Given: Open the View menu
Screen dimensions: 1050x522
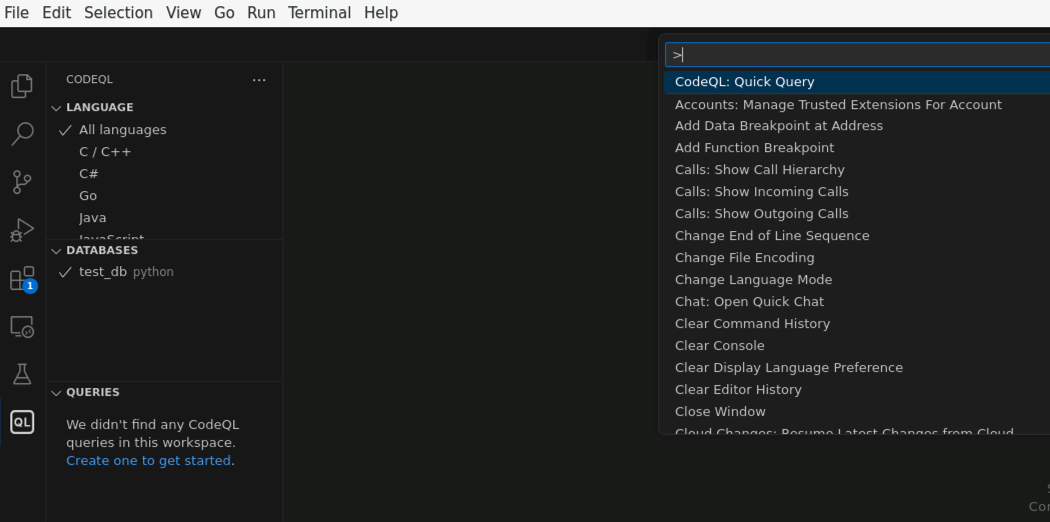Looking at the screenshot, I should coord(183,13).
